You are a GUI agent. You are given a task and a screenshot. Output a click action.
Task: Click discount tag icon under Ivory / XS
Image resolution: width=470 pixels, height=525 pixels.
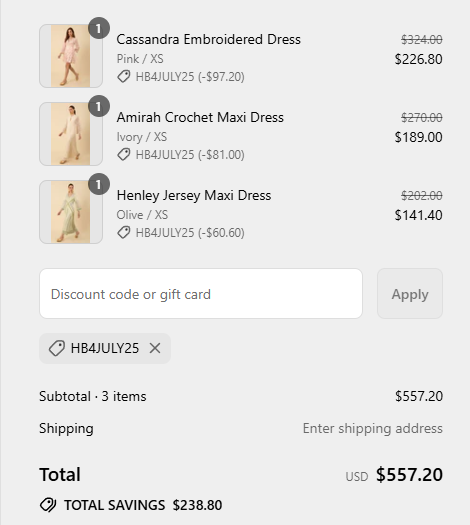tap(124, 154)
